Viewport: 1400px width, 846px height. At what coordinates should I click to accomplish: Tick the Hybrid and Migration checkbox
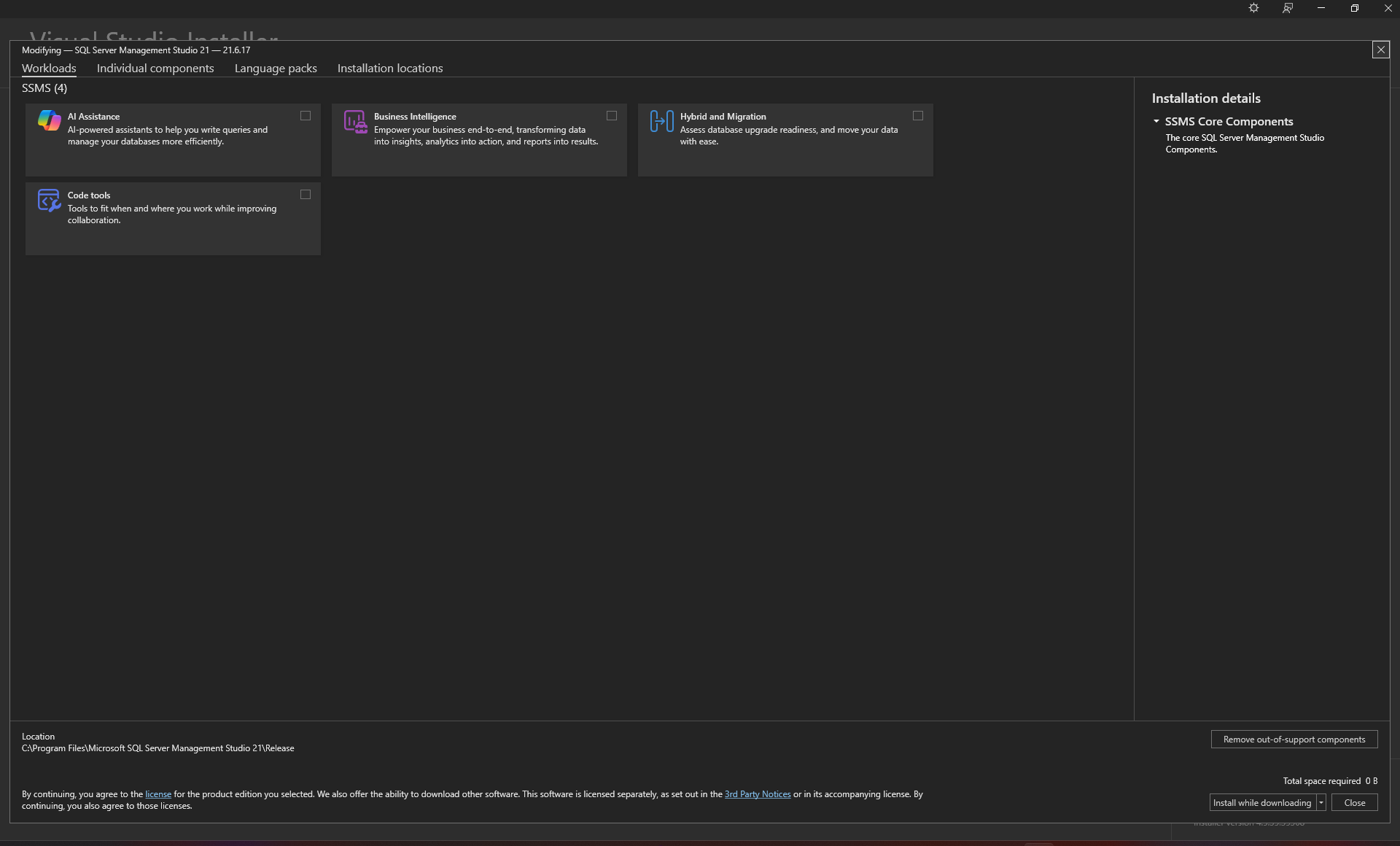click(x=918, y=116)
